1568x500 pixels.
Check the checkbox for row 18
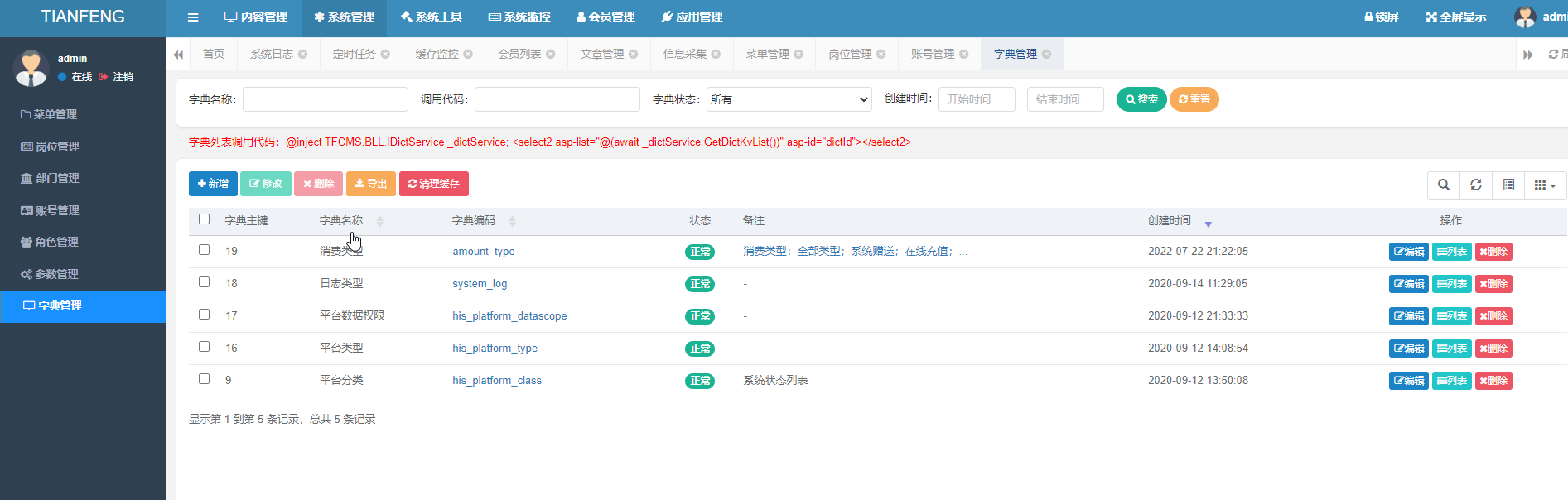click(x=205, y=282)
